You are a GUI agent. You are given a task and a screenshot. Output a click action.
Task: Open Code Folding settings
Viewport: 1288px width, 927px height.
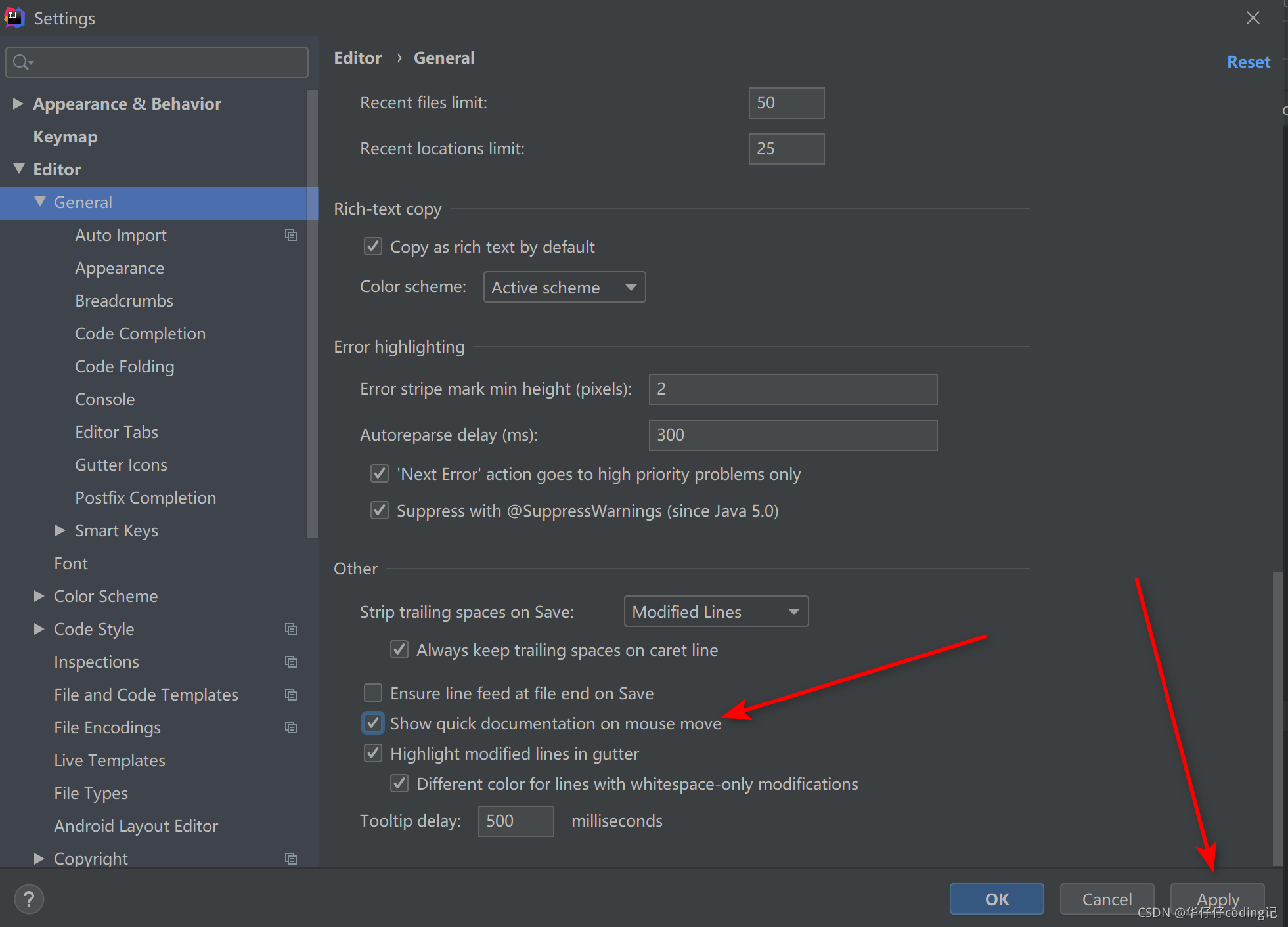pyautogui.click(x=125, y=366)
